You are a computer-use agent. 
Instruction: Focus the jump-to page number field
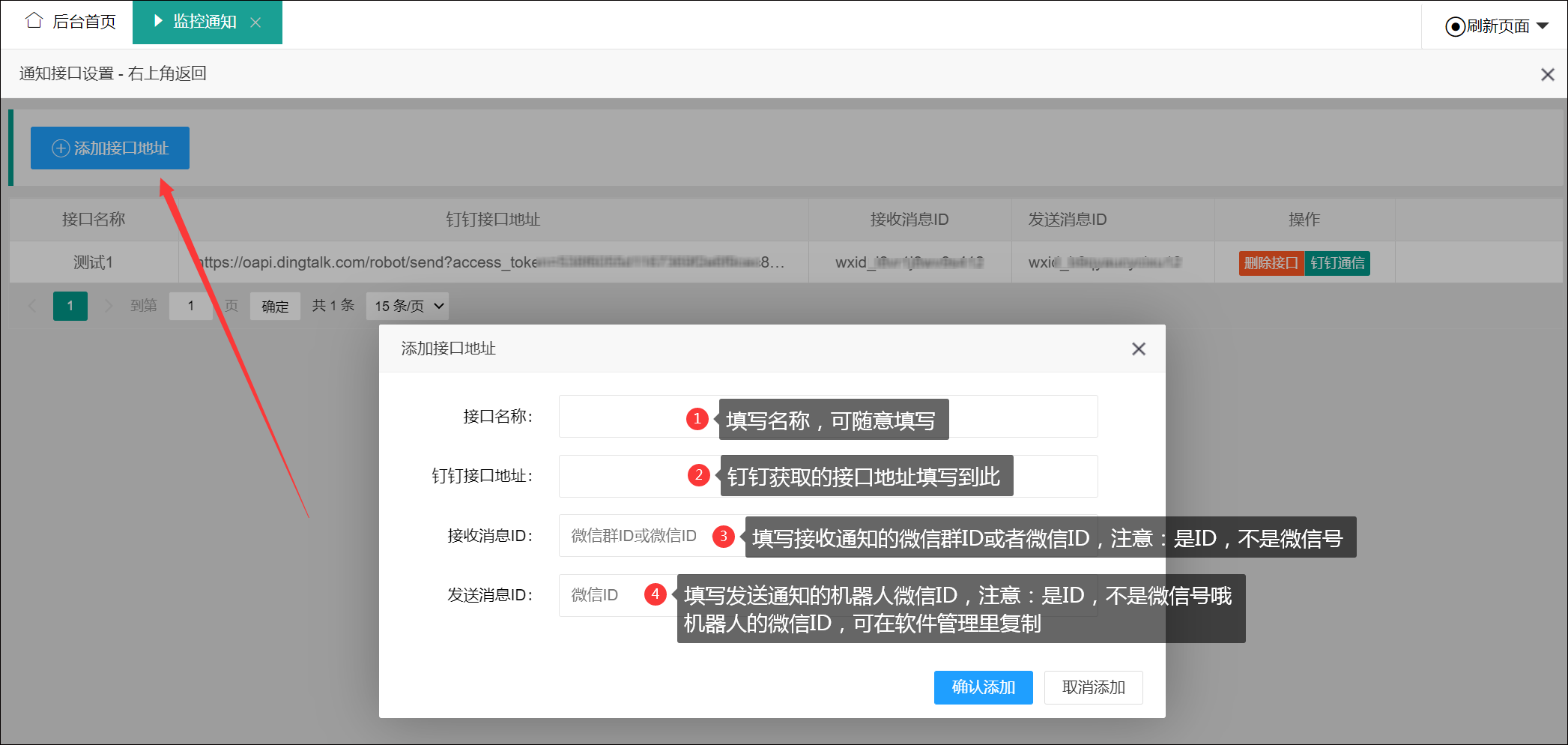(191, 306)
